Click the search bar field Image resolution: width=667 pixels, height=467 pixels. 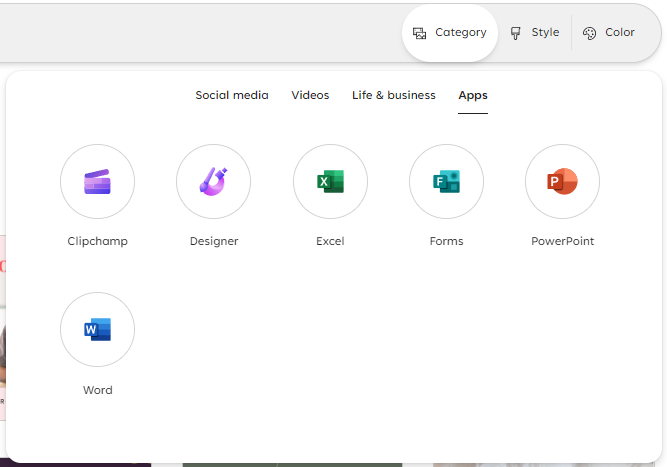(200, 33)
